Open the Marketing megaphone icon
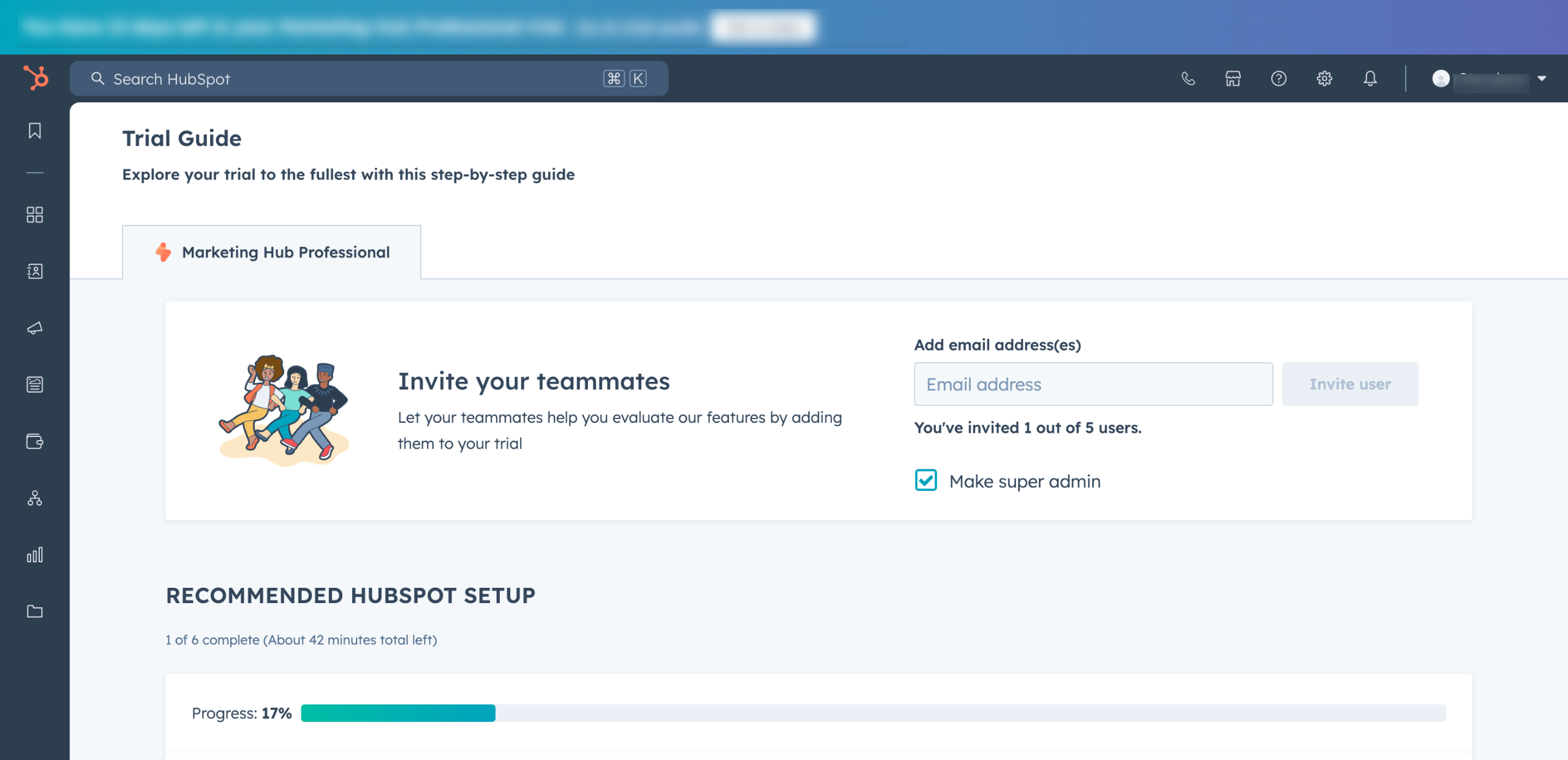 pos(35,328)
